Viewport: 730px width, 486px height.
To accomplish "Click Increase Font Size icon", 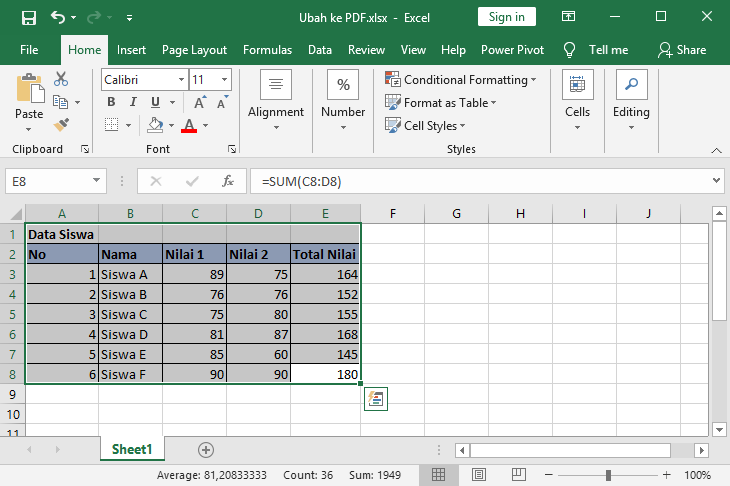I will (x=200, y=102).
